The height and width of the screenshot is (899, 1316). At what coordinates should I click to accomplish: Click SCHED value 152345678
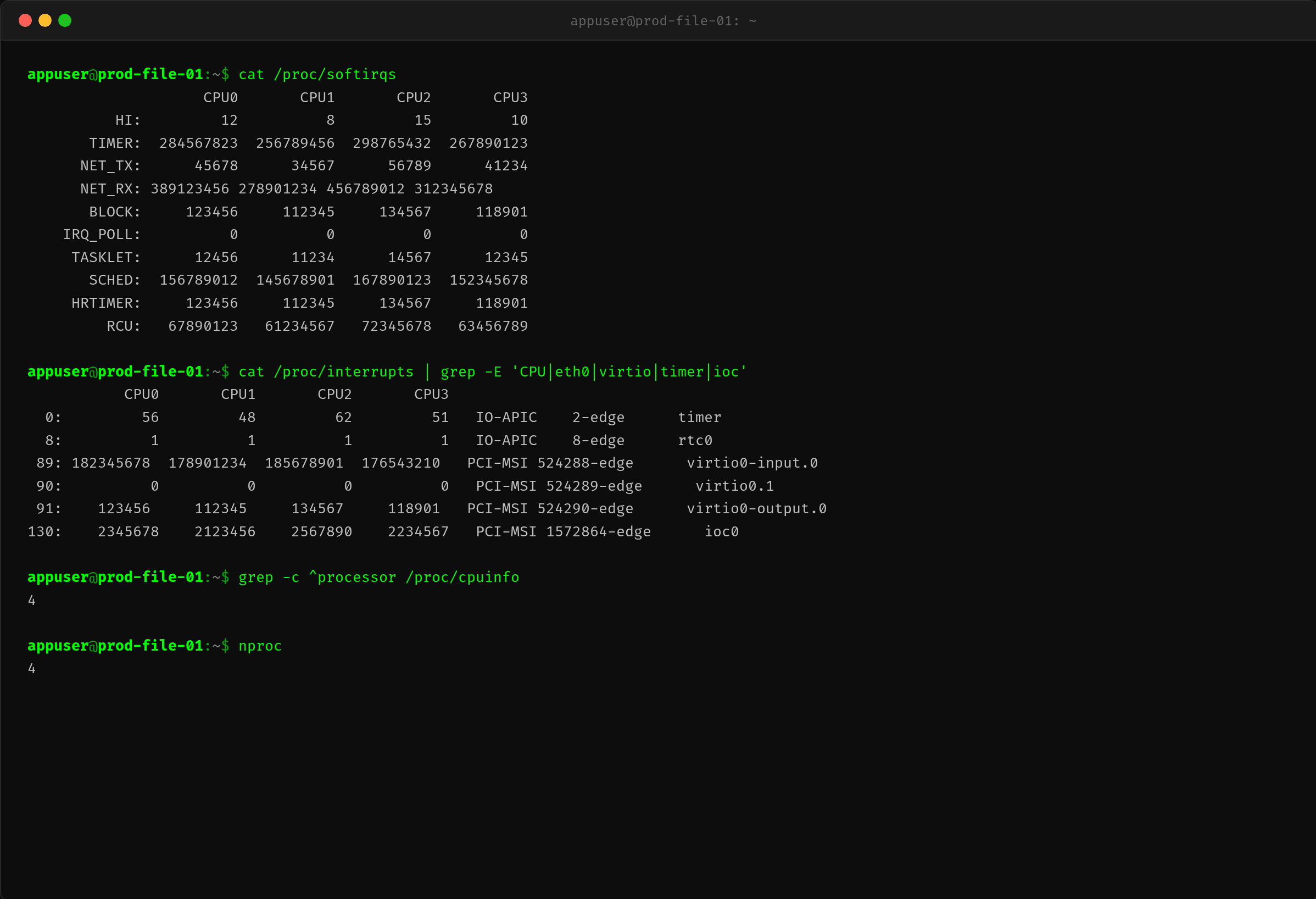pos(489,280)
